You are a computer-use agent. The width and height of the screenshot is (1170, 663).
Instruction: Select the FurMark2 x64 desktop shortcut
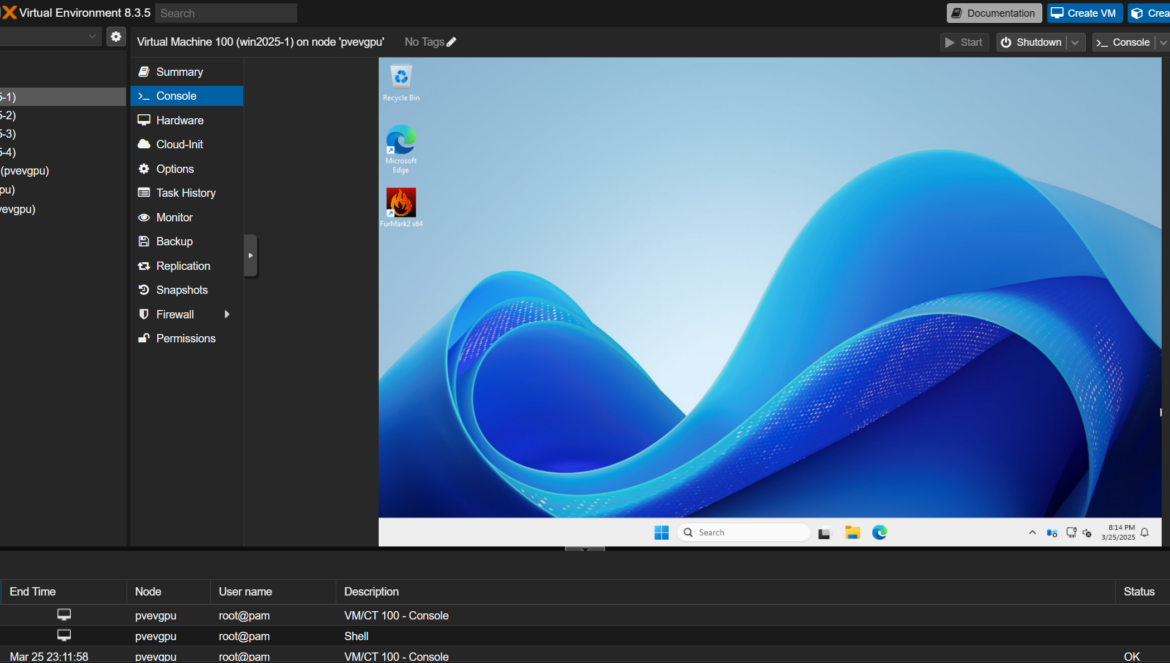pos(401,207)
